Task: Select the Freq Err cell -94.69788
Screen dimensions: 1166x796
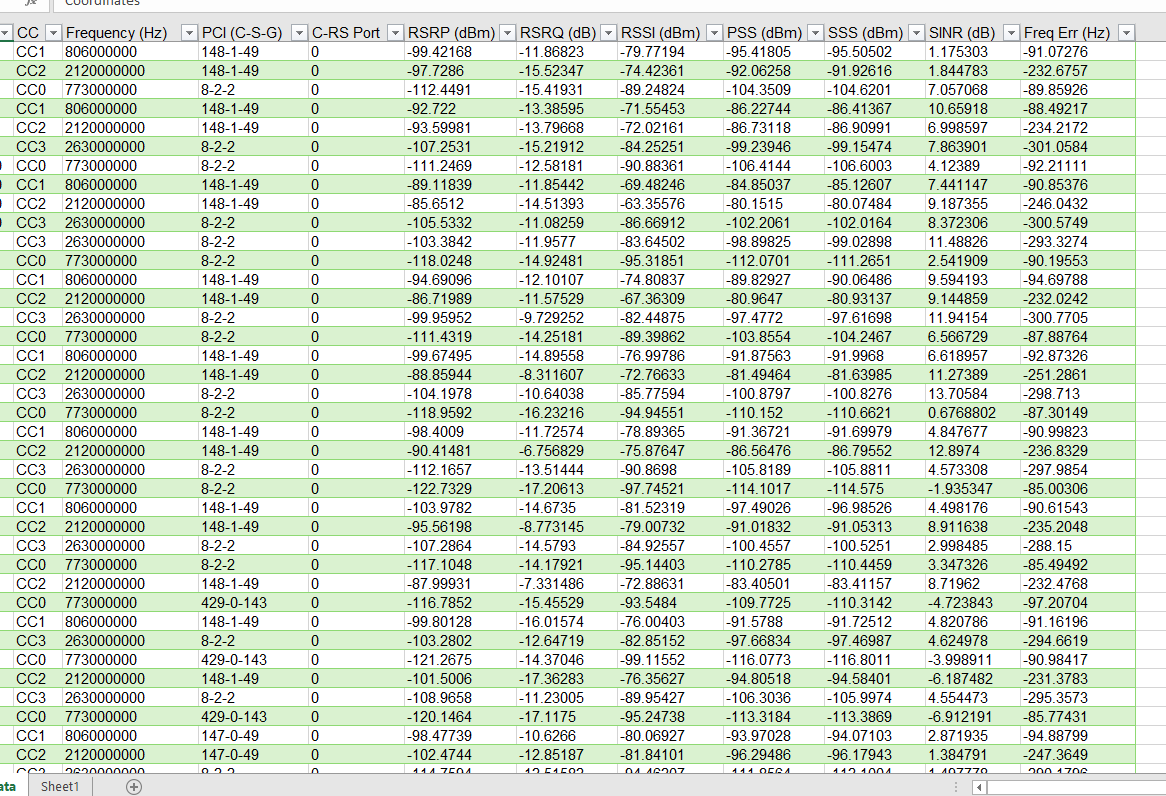Action: [x=1078, y=280]
